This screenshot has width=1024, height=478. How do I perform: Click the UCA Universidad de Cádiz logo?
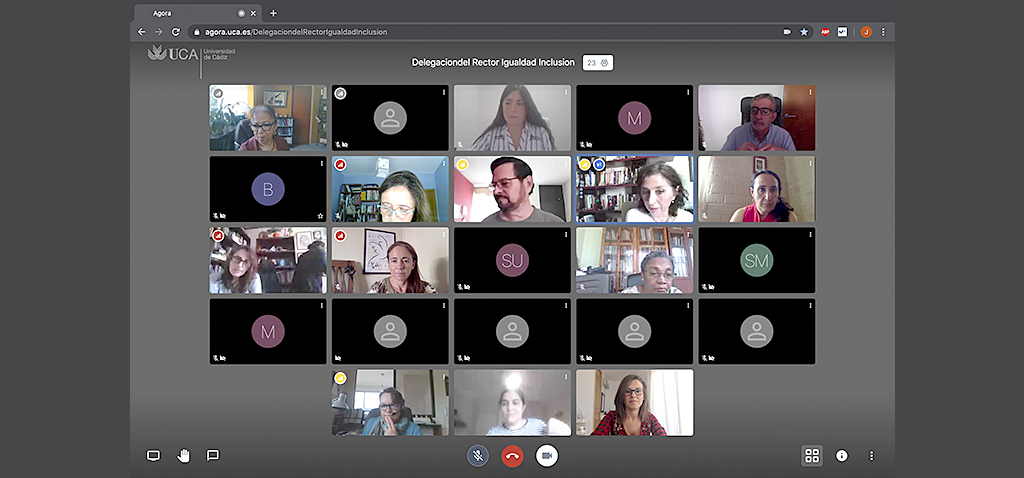190,55
